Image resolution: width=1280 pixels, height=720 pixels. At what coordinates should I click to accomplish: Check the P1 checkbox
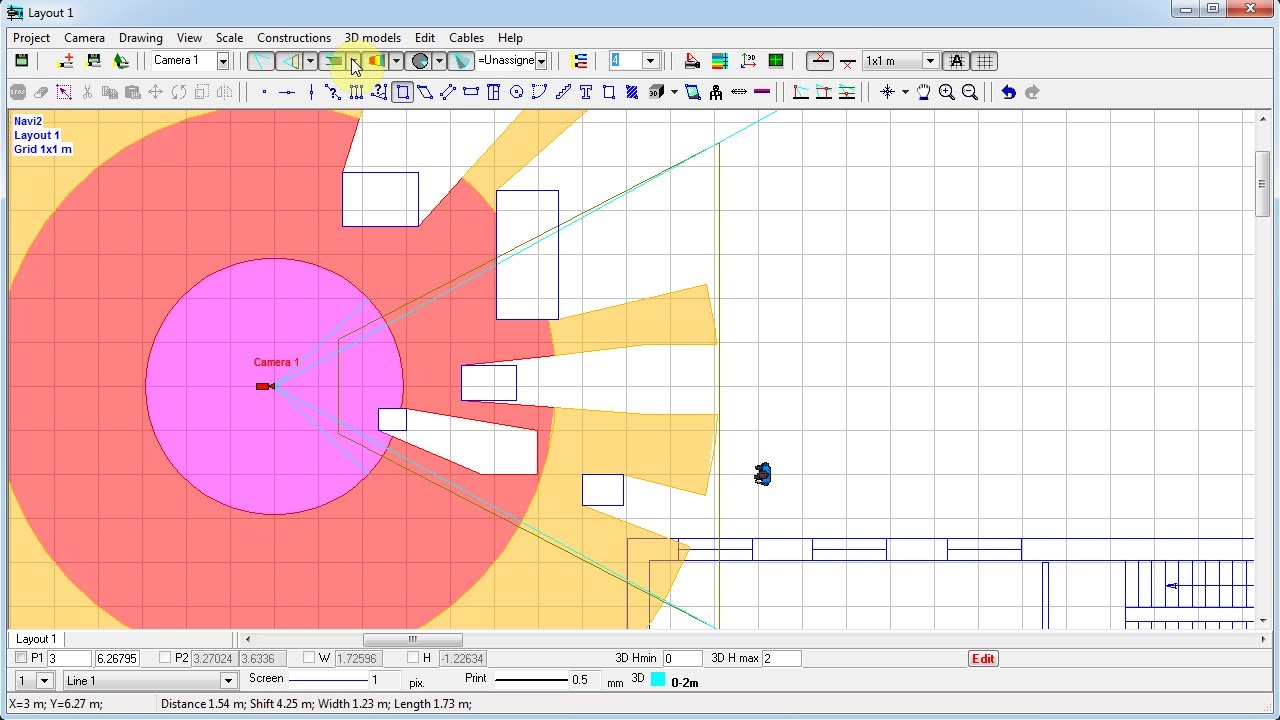pos(21,658)
